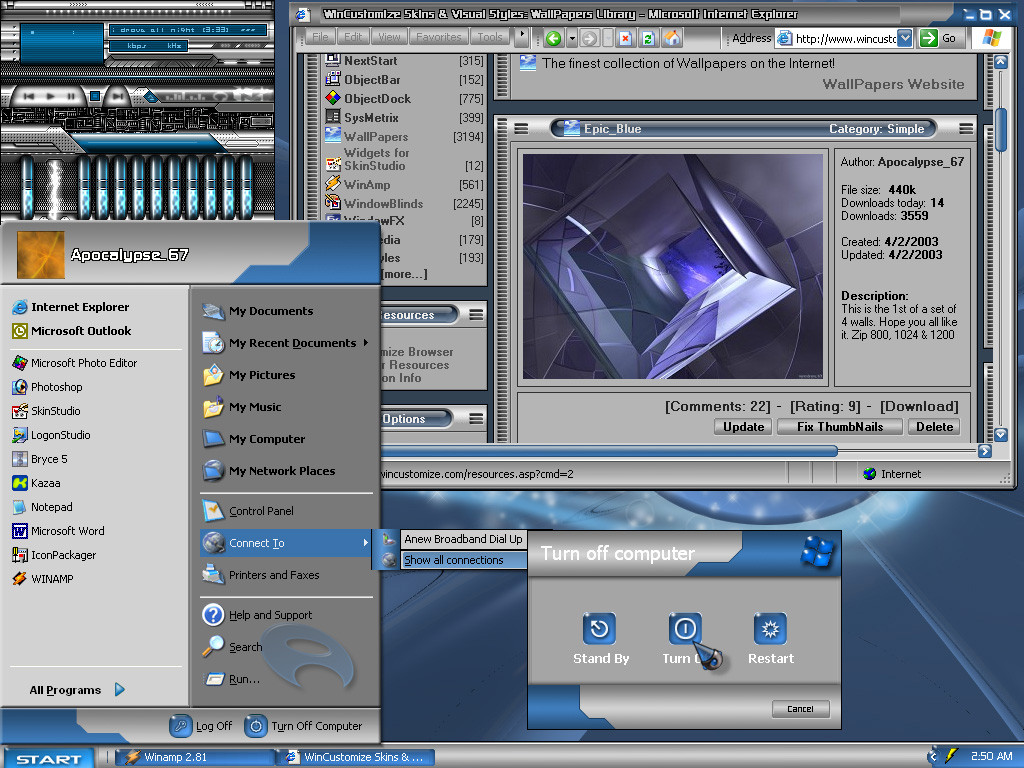This screenshot has height=768, width=1024.
Task: Open Internet Explorer from Start menu
Action: pos(71,307)
